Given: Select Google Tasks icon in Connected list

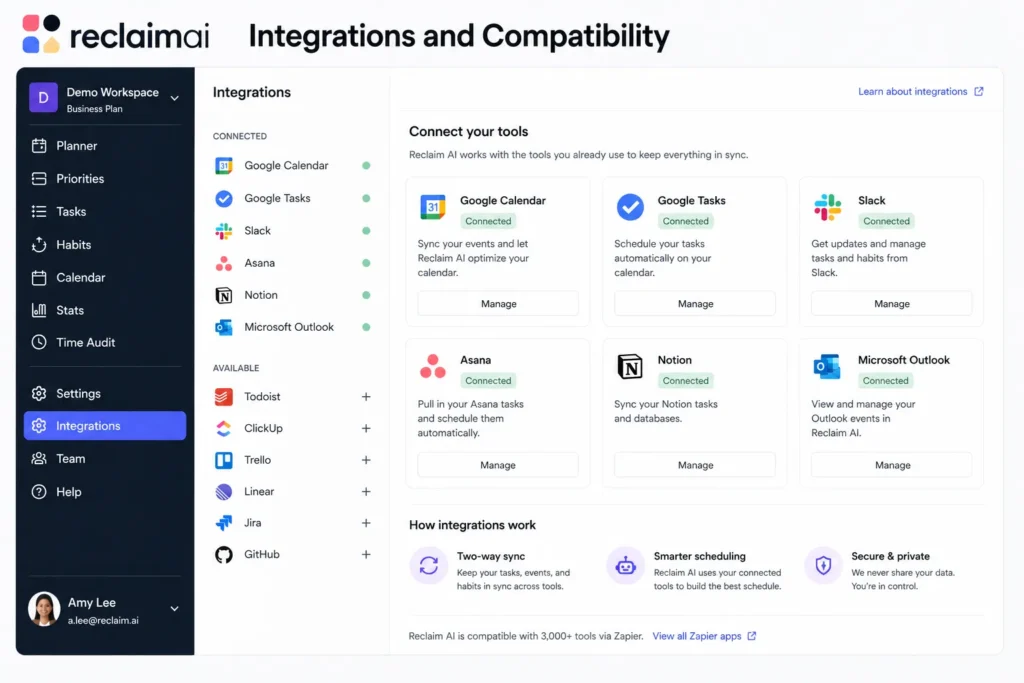Looking at the screenshot, I should tap(224, 199).
